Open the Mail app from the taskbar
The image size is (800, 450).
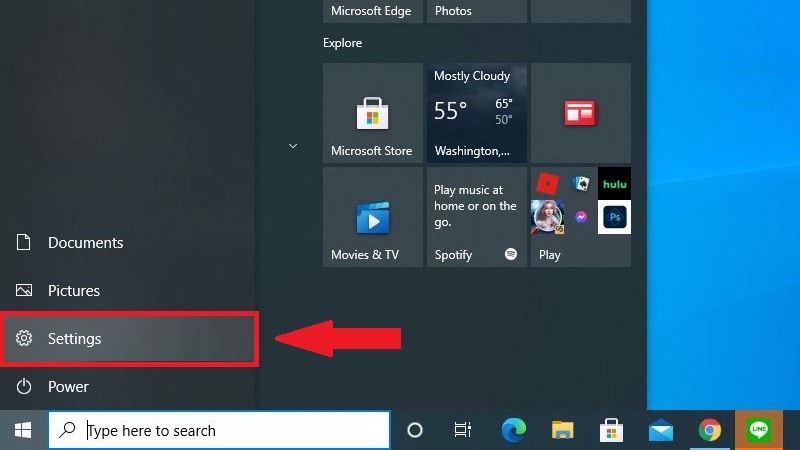click(661, 430)
